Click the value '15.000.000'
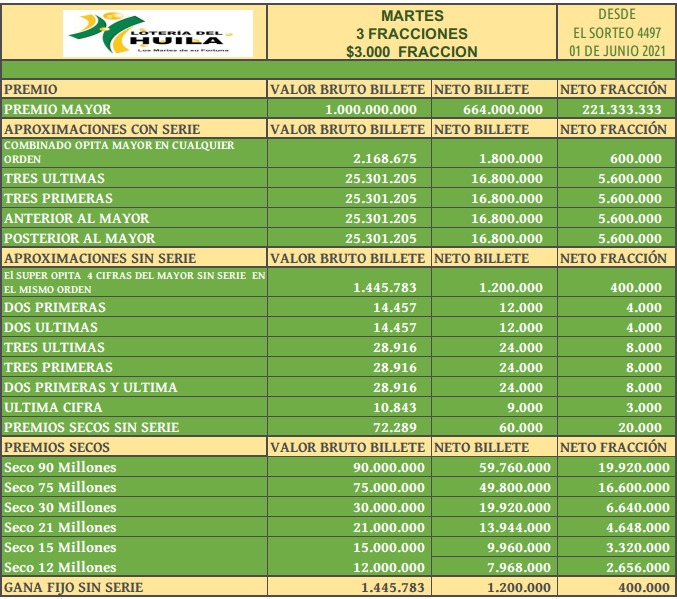 click(x=389, y=547)
